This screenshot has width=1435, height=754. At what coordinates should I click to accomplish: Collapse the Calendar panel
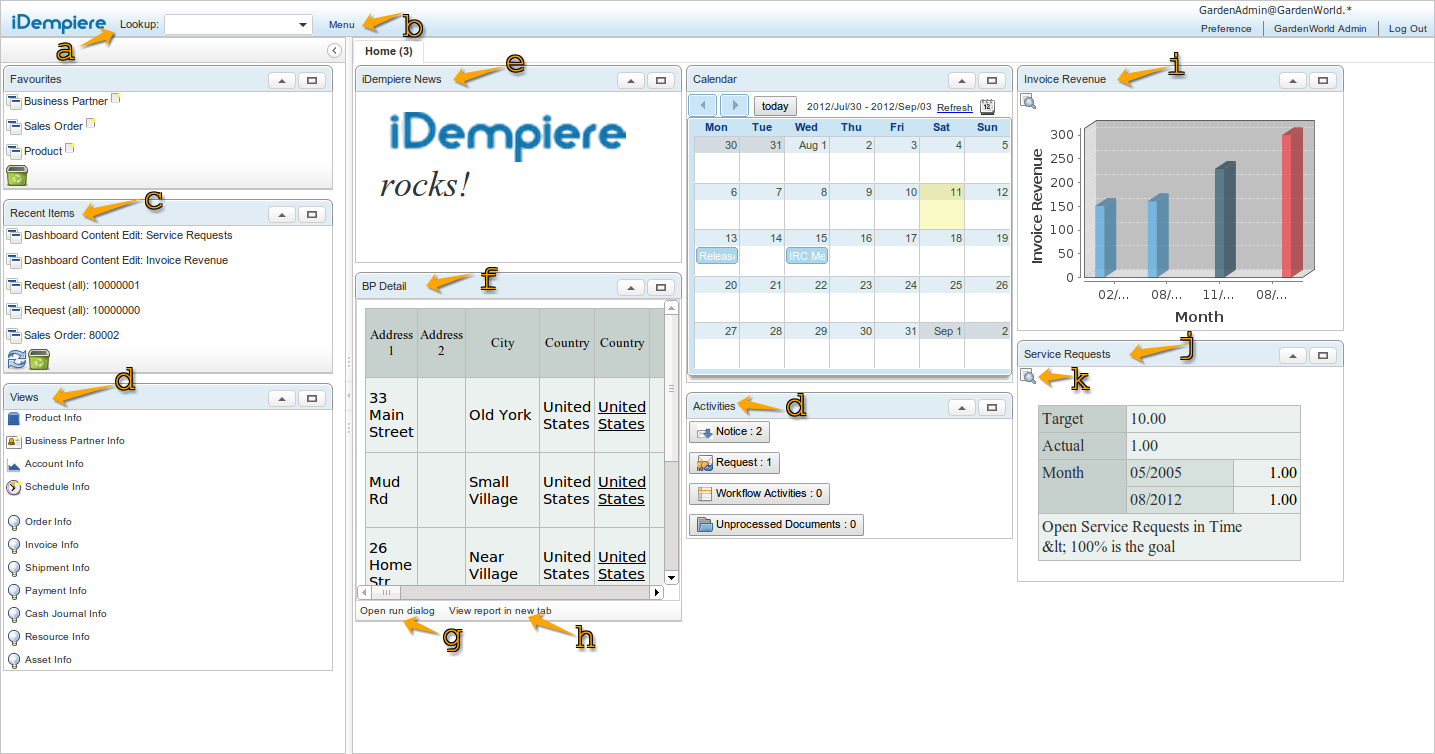960,80
